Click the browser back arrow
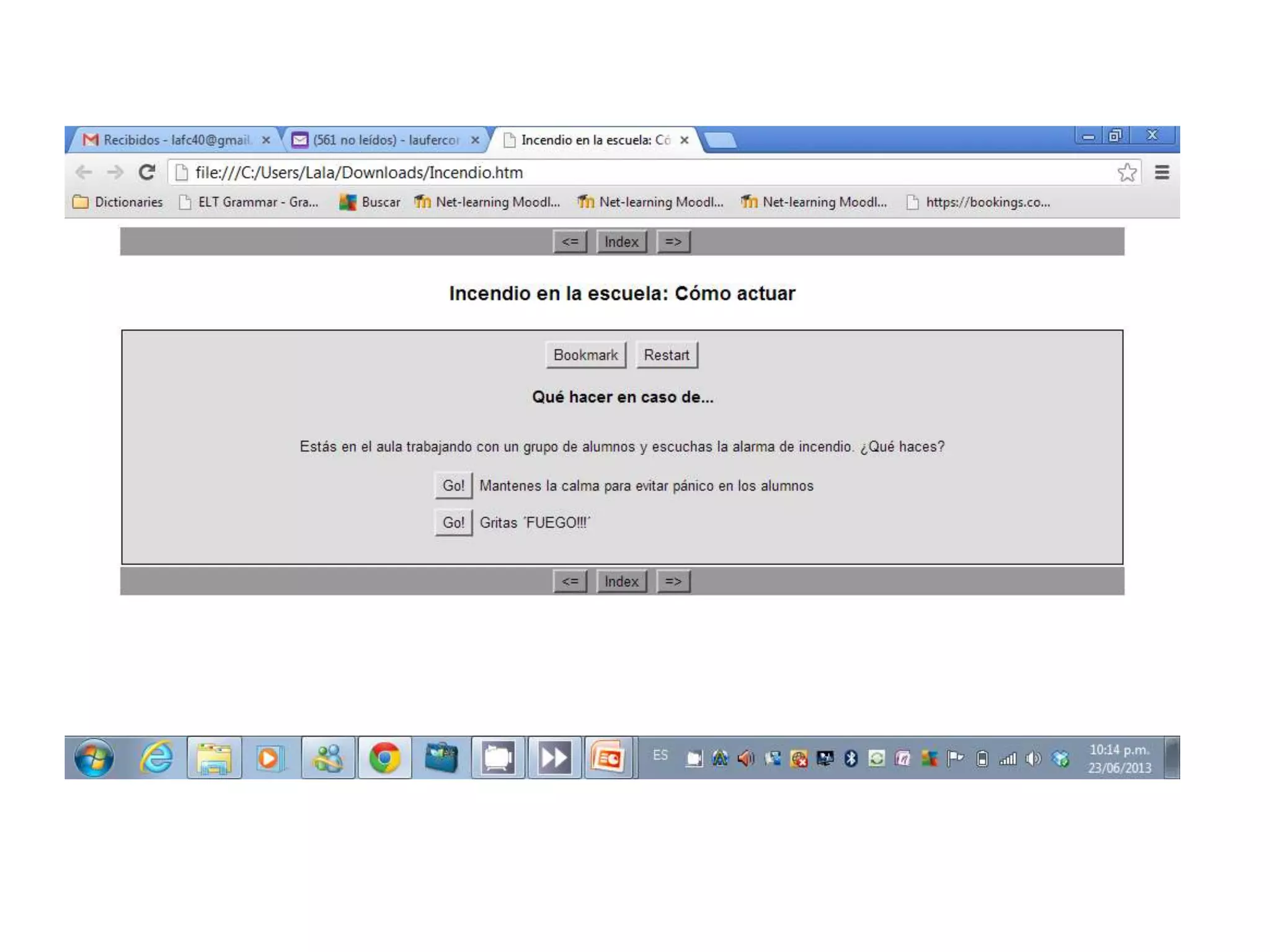Viewport: 1270px width, 952px height. (x=84, y=172)
